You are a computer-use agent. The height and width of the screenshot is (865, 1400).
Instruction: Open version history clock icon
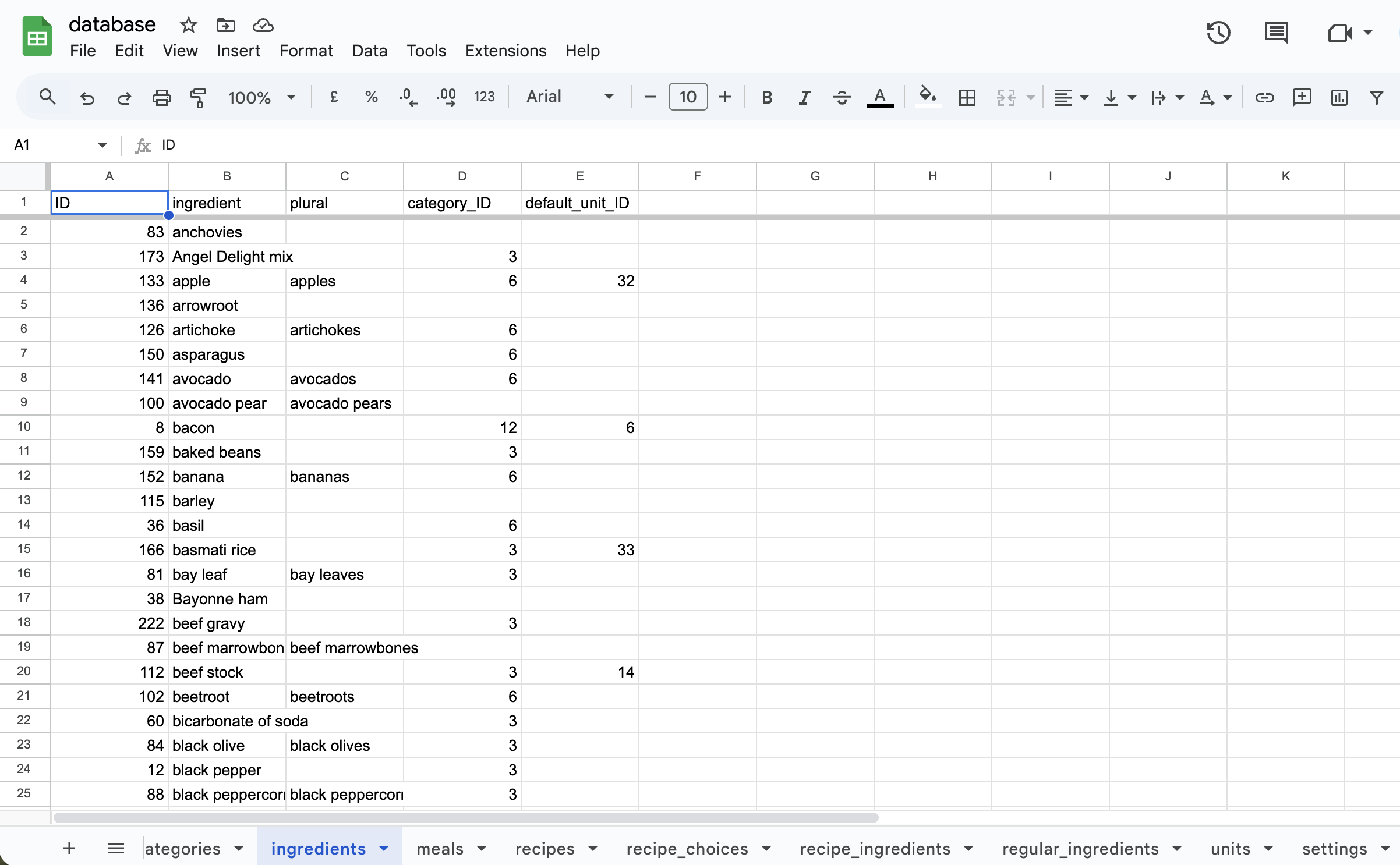1218,33
